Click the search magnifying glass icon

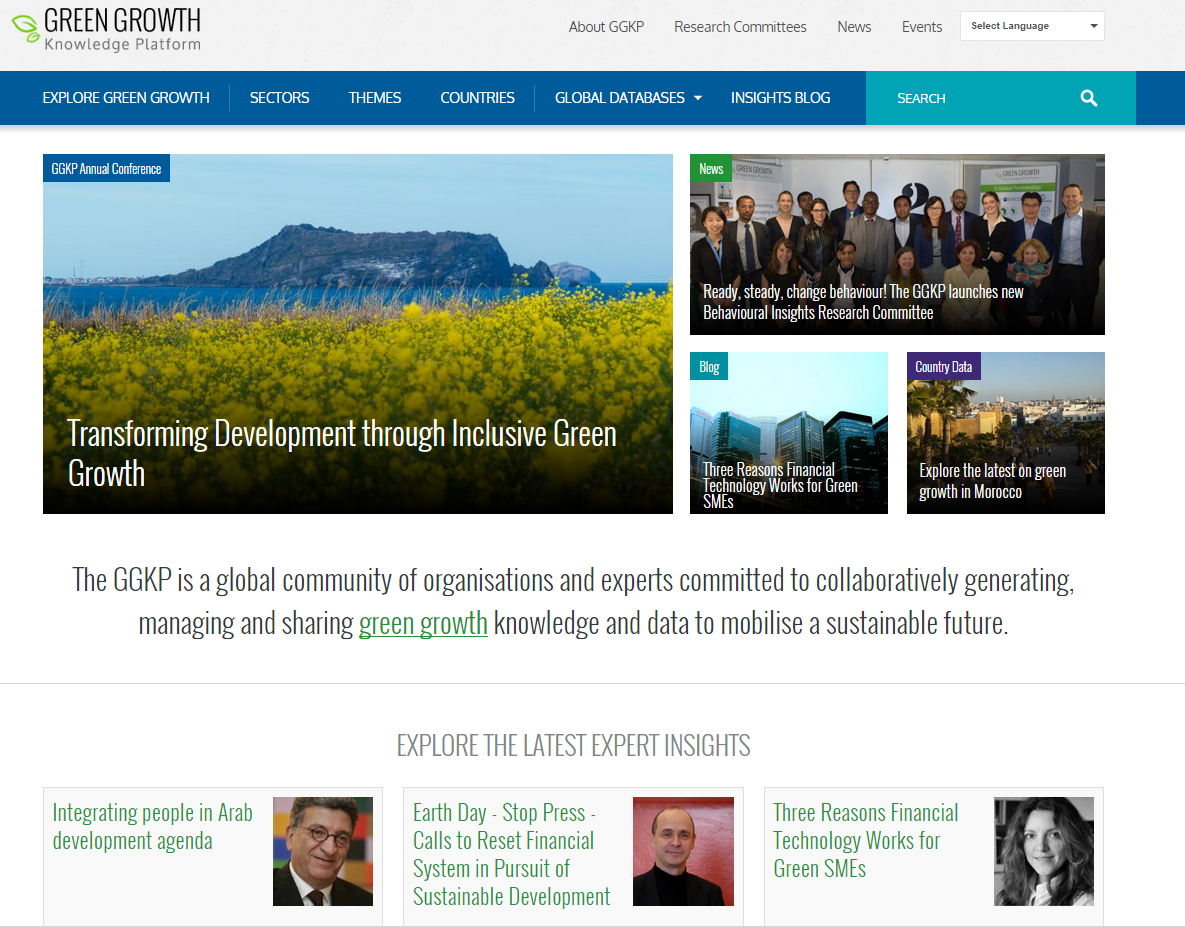(1089, 98)
